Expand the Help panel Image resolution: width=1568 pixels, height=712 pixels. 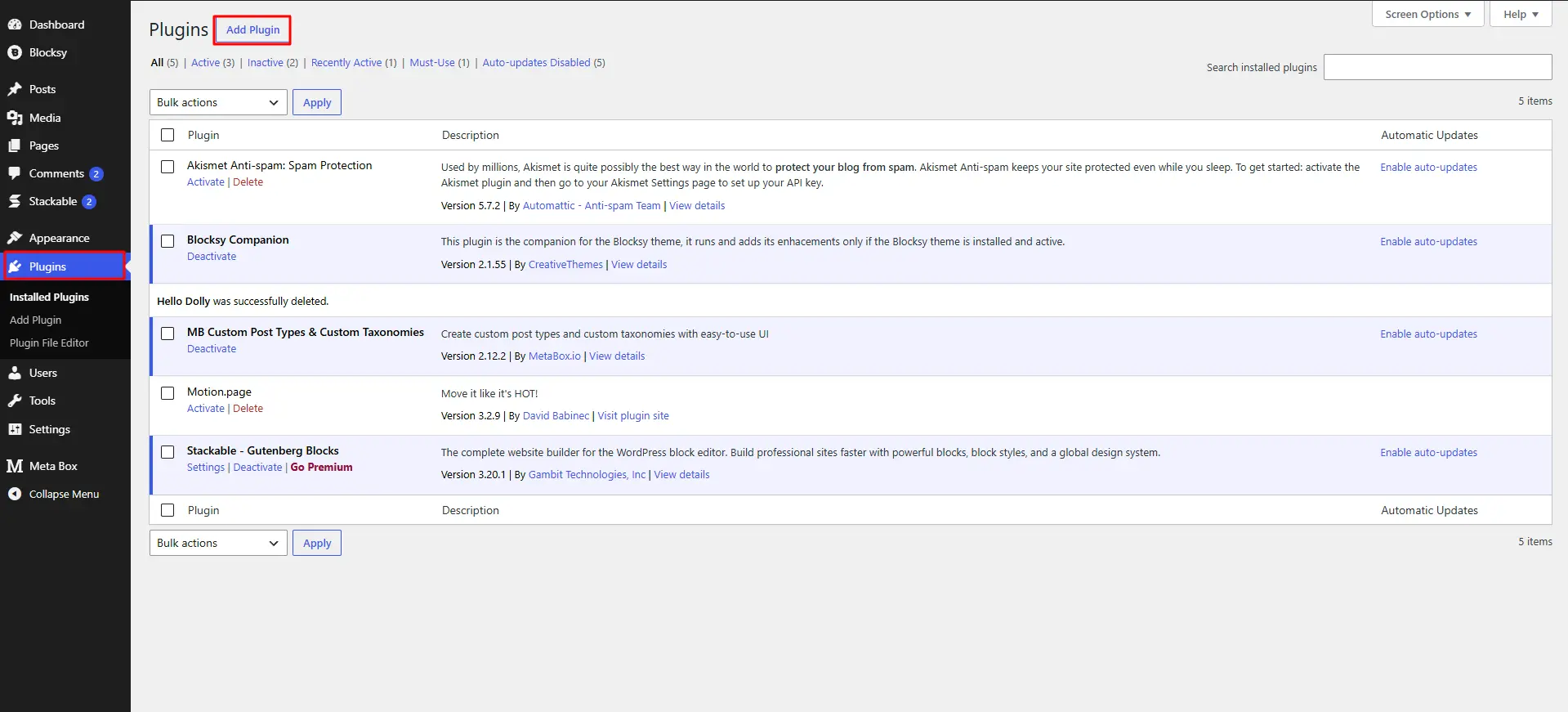[x=1521, y=14]
